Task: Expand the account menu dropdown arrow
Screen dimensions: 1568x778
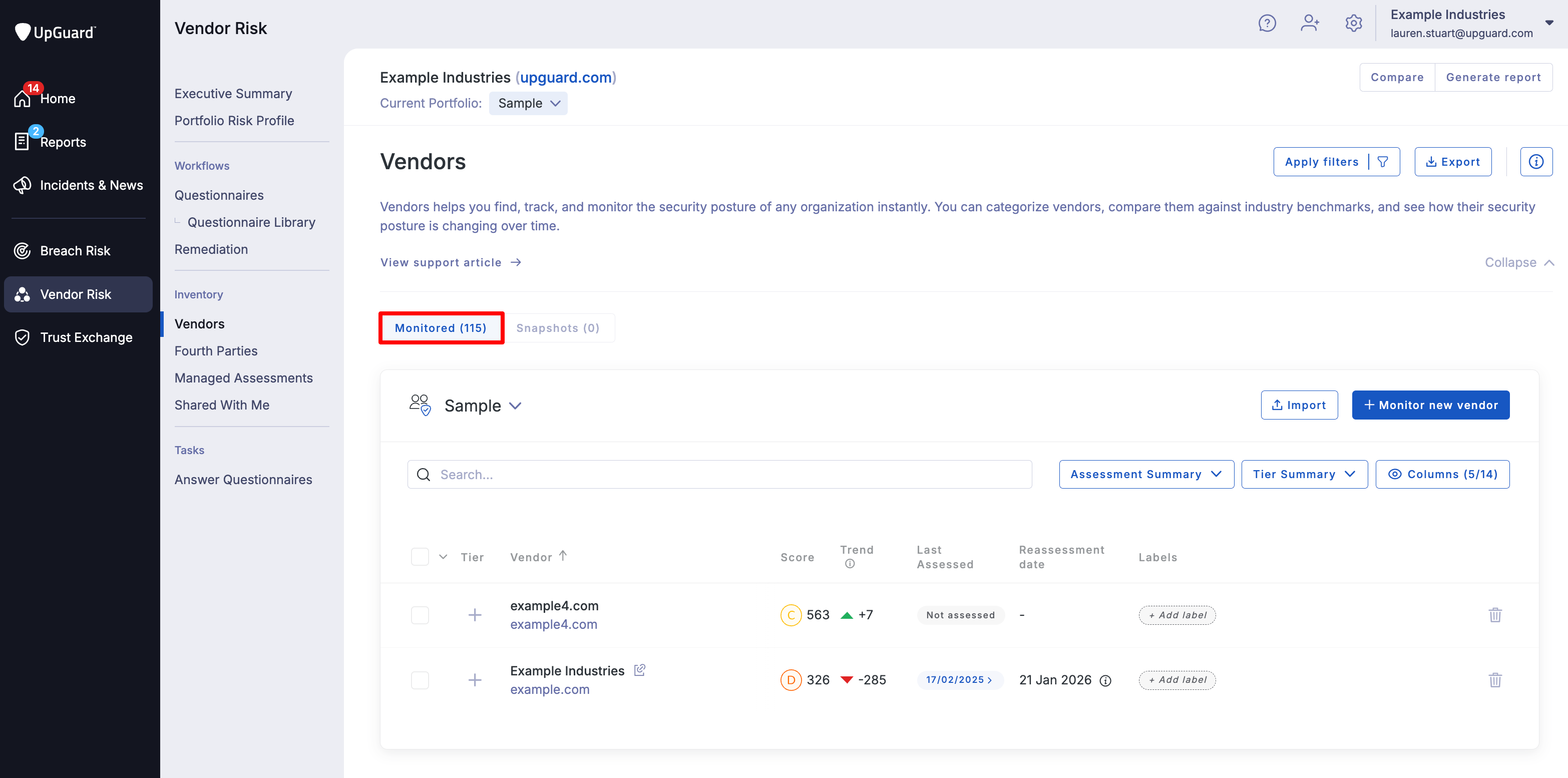Action: click(x=1549, y=23)
